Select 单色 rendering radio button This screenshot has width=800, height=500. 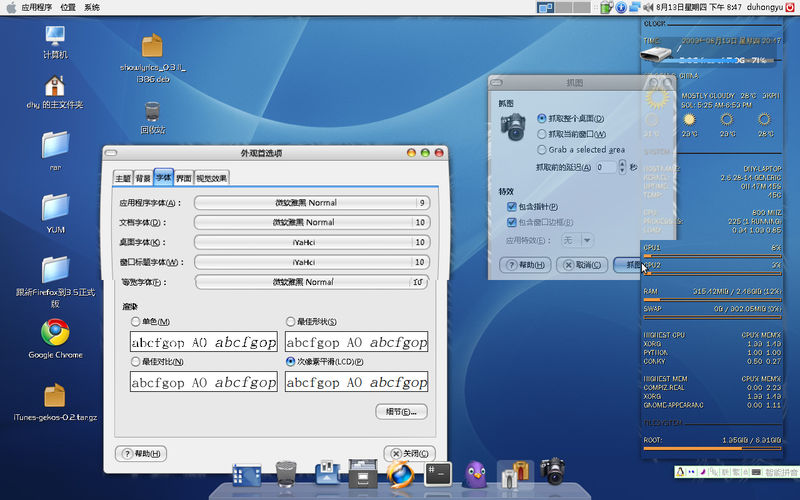(x=136, y=322)
